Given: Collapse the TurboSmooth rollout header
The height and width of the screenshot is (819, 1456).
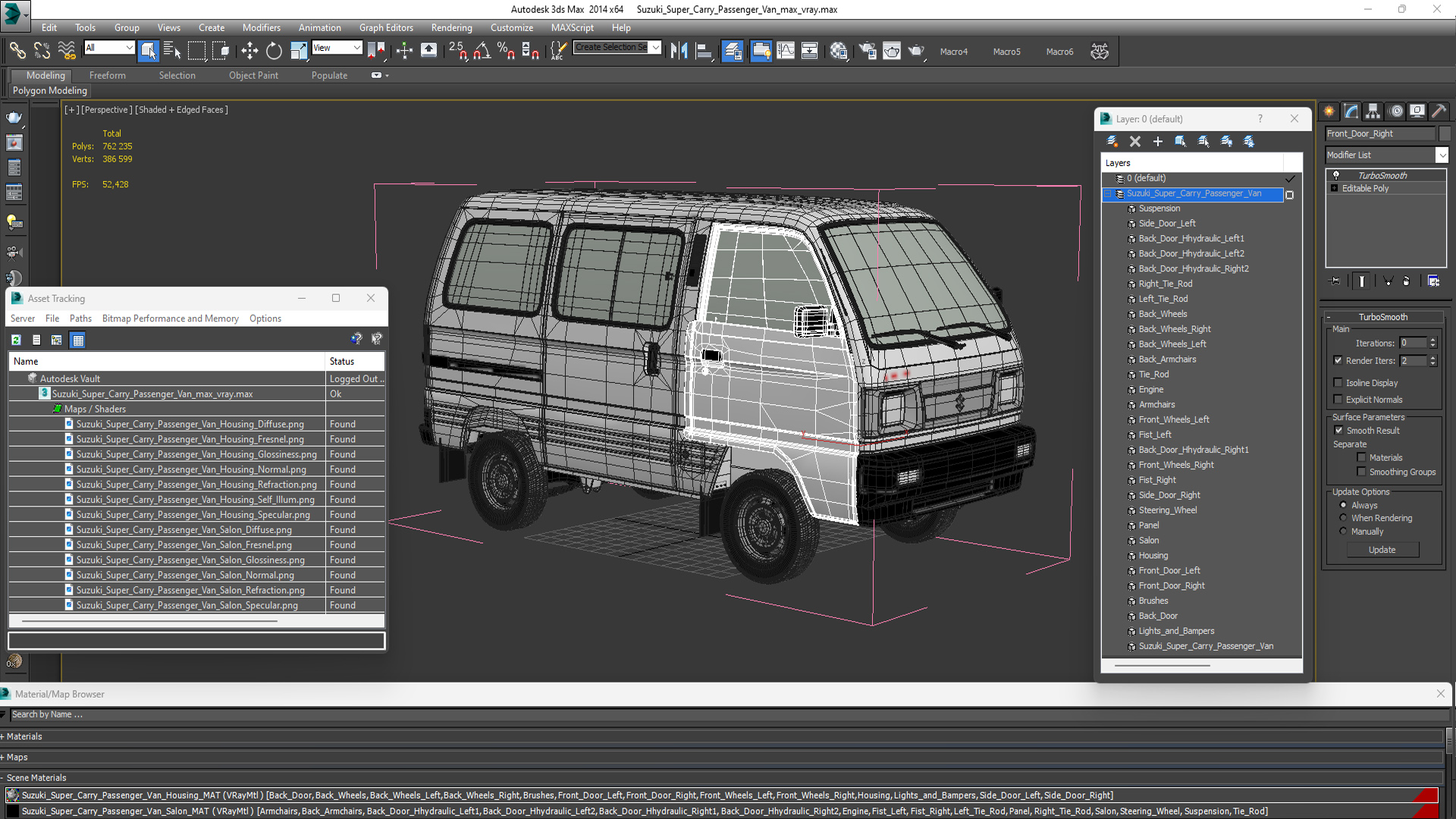Looking at the screenshot, I should coord(1383,317).
